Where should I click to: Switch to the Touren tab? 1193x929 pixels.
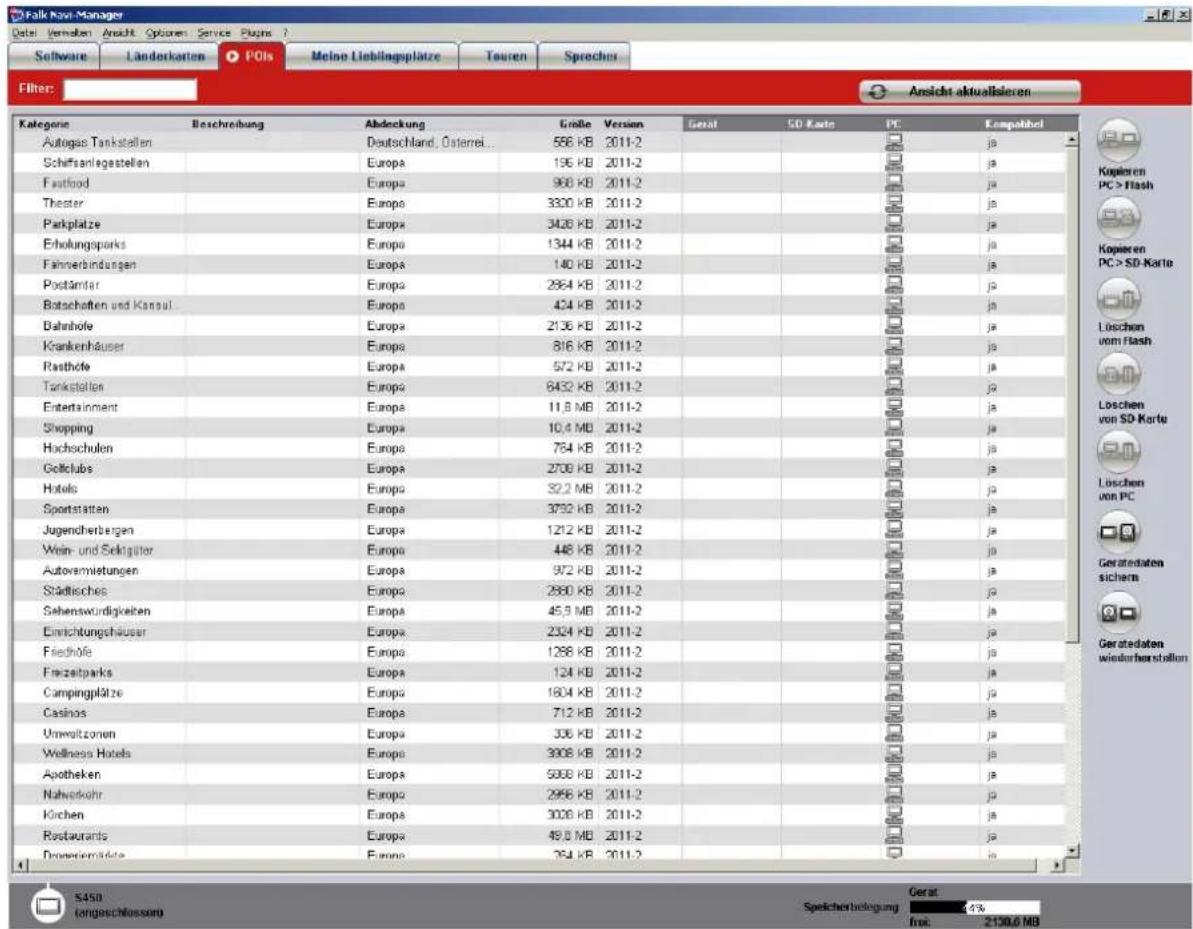pyautogui.click(x=499, y=56)
